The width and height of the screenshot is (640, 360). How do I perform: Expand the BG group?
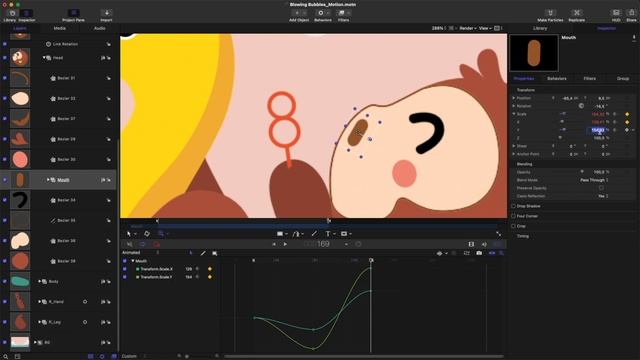point(35,342)
